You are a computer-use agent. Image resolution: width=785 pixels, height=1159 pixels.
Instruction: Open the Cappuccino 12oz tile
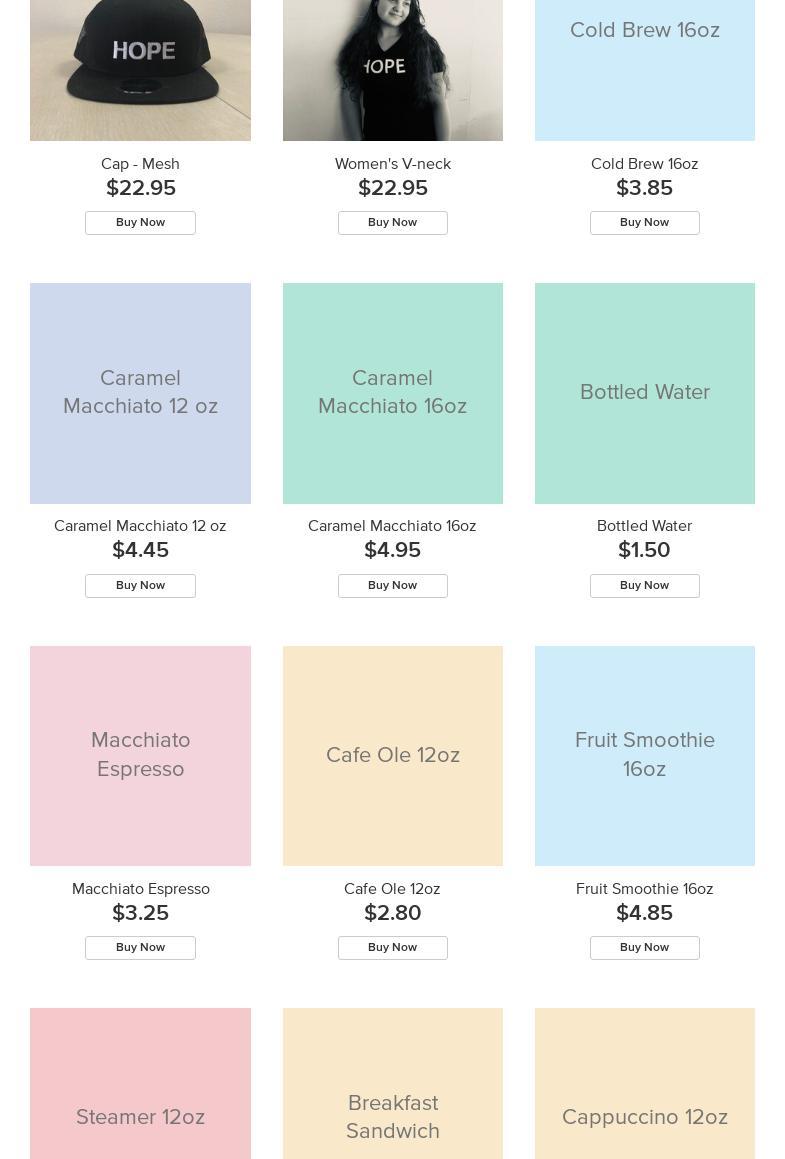click(644, 1085)
